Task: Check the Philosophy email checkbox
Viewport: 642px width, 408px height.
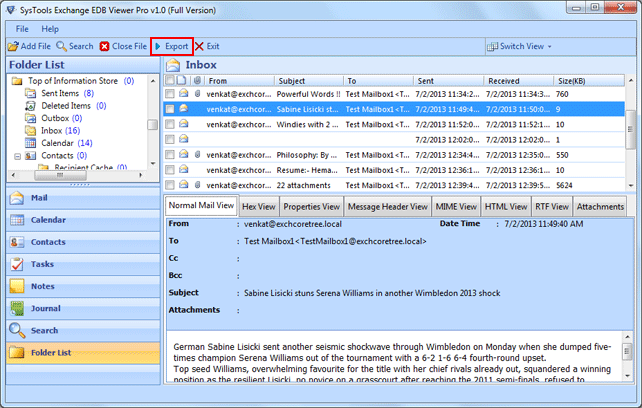Action: (x=170, y=154)
